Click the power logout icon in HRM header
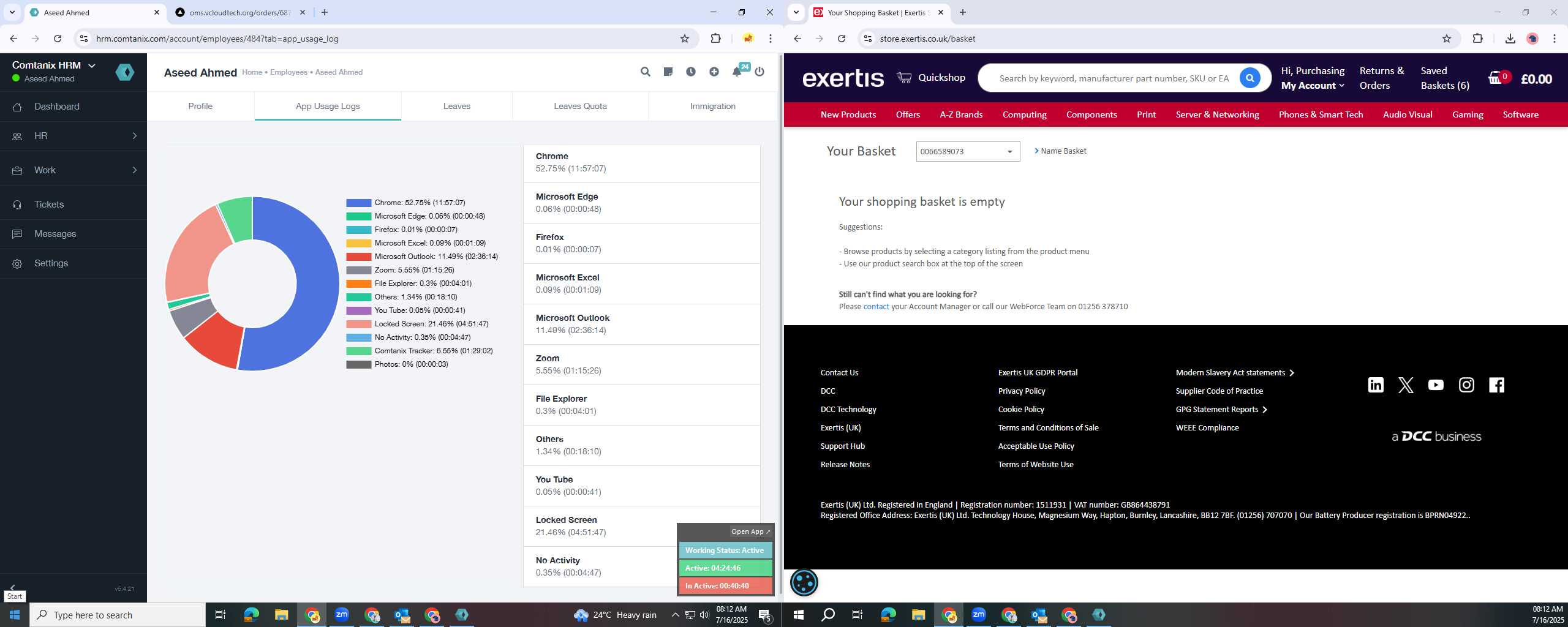 coord(759,72)
